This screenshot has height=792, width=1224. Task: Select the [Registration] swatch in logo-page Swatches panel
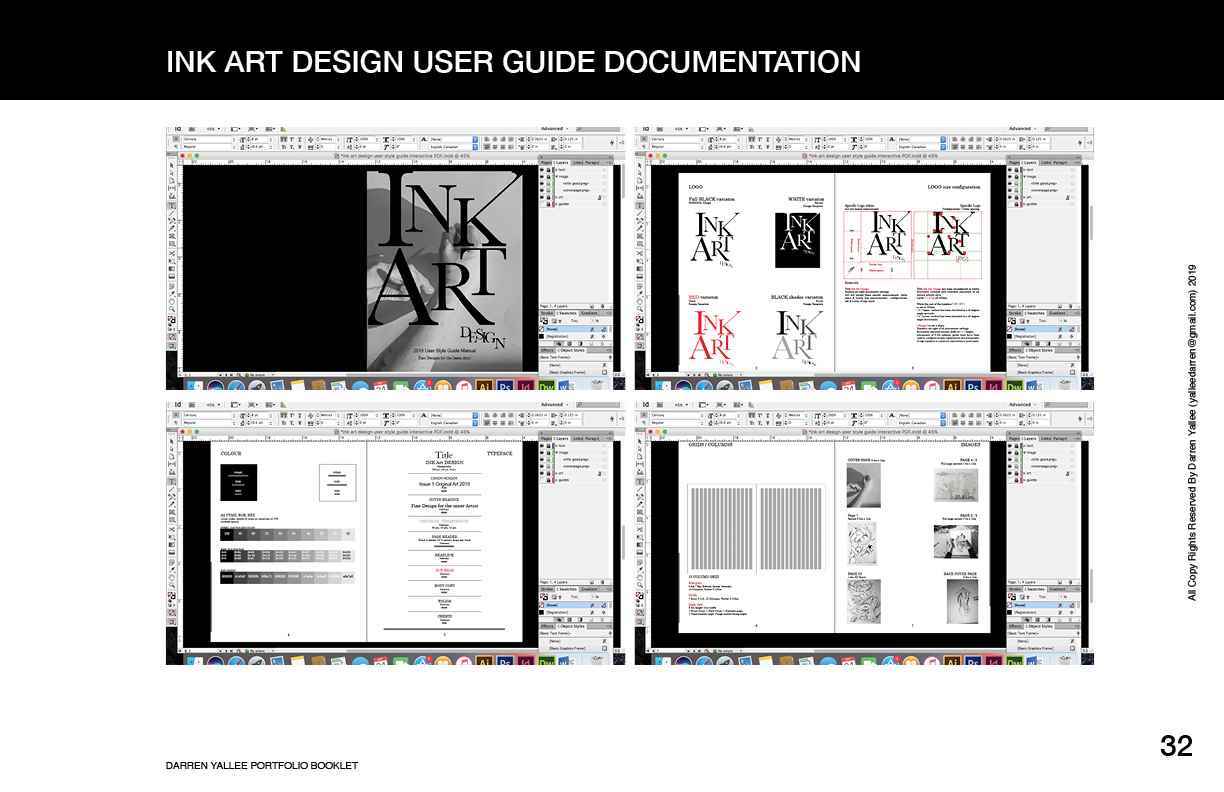(1044, 336)
